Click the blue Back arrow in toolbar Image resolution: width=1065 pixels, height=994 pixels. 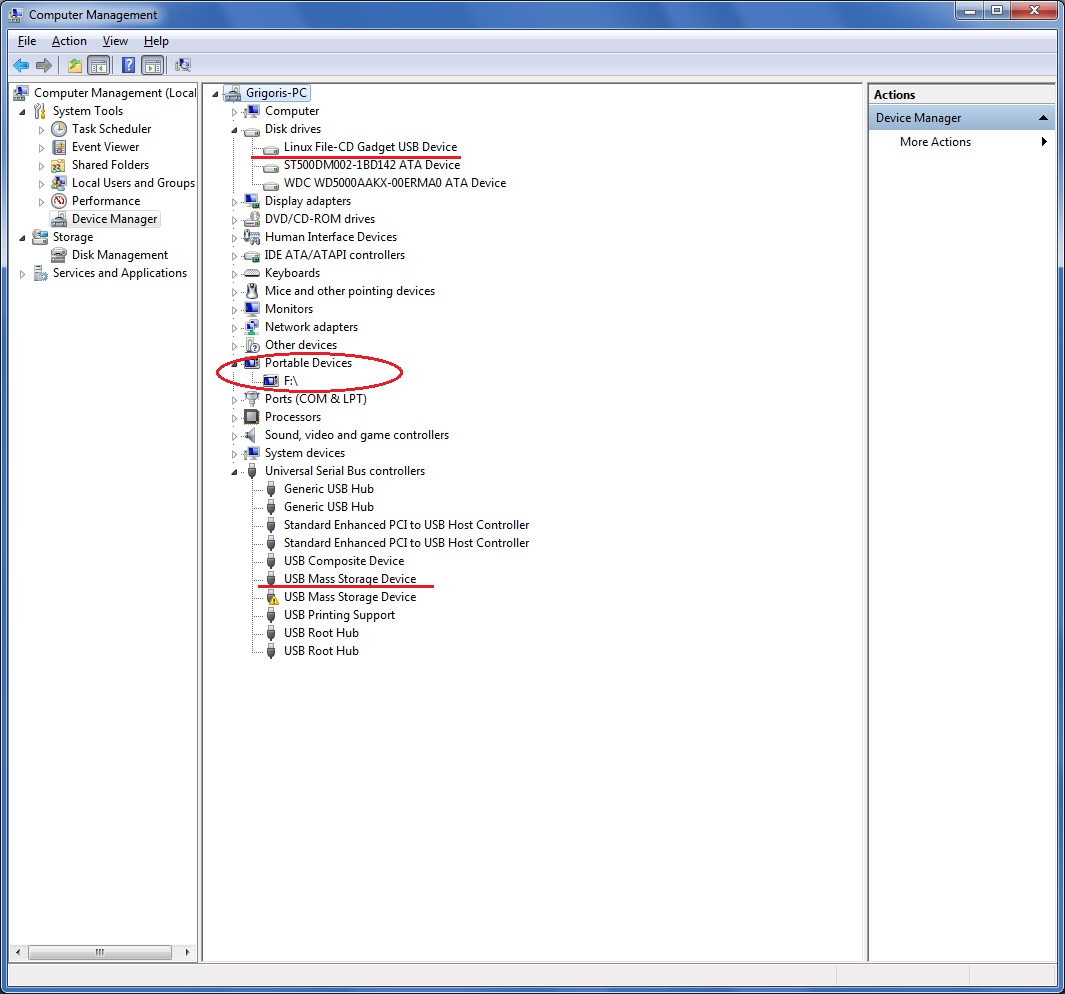21,65
